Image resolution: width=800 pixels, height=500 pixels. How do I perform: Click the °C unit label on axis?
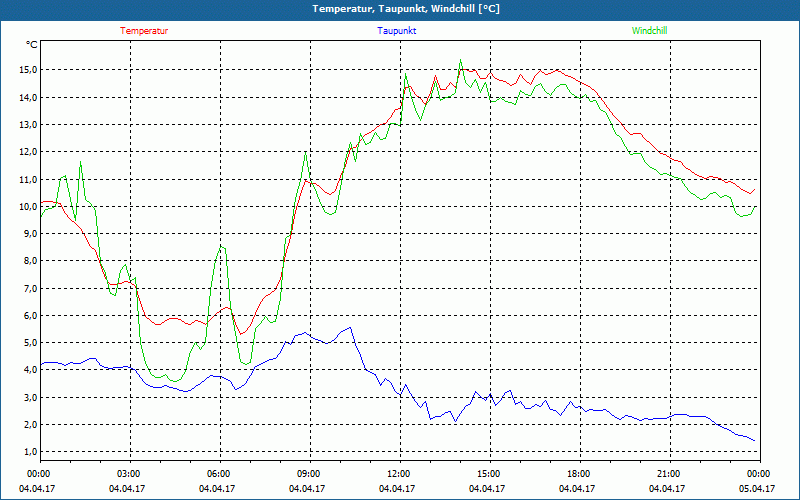pos(31,45)
